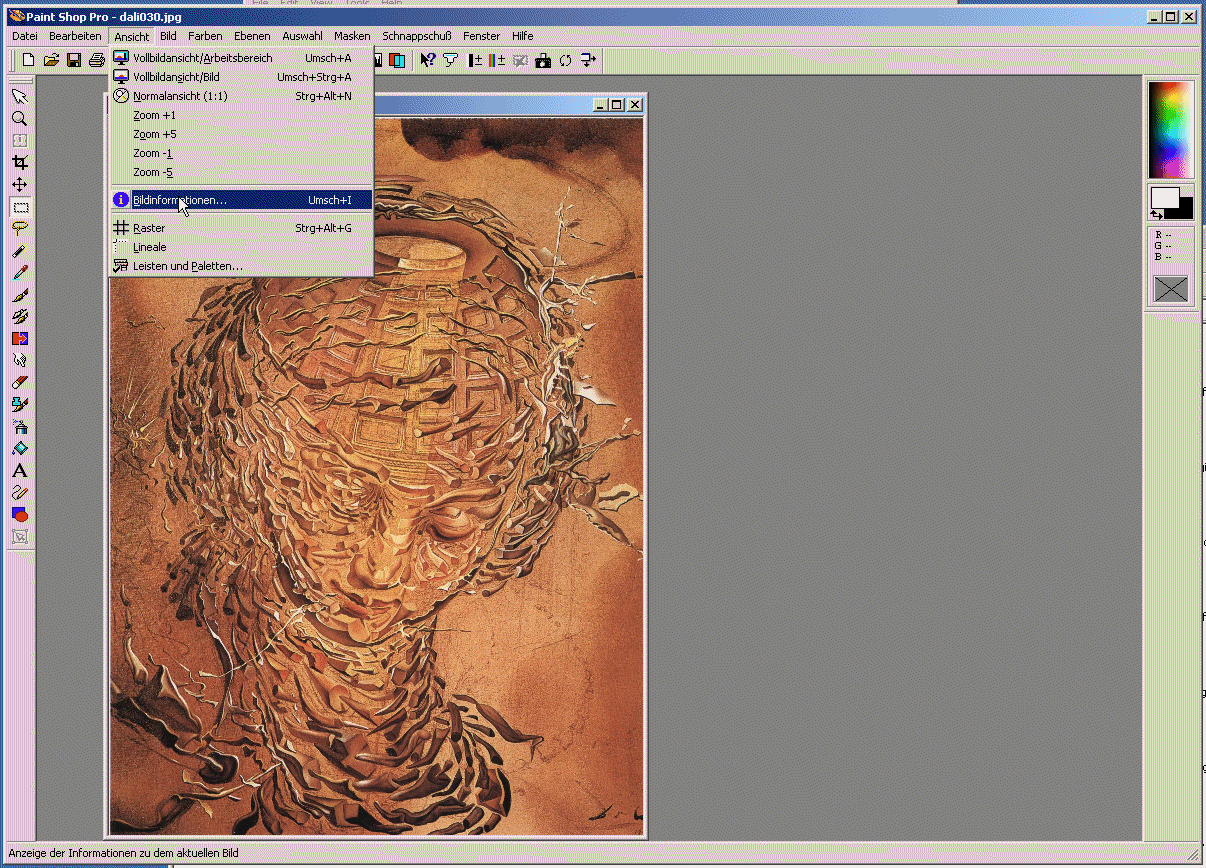Click the Print icon in toolbar
1206x868 pixels.
tap(97, 61)
